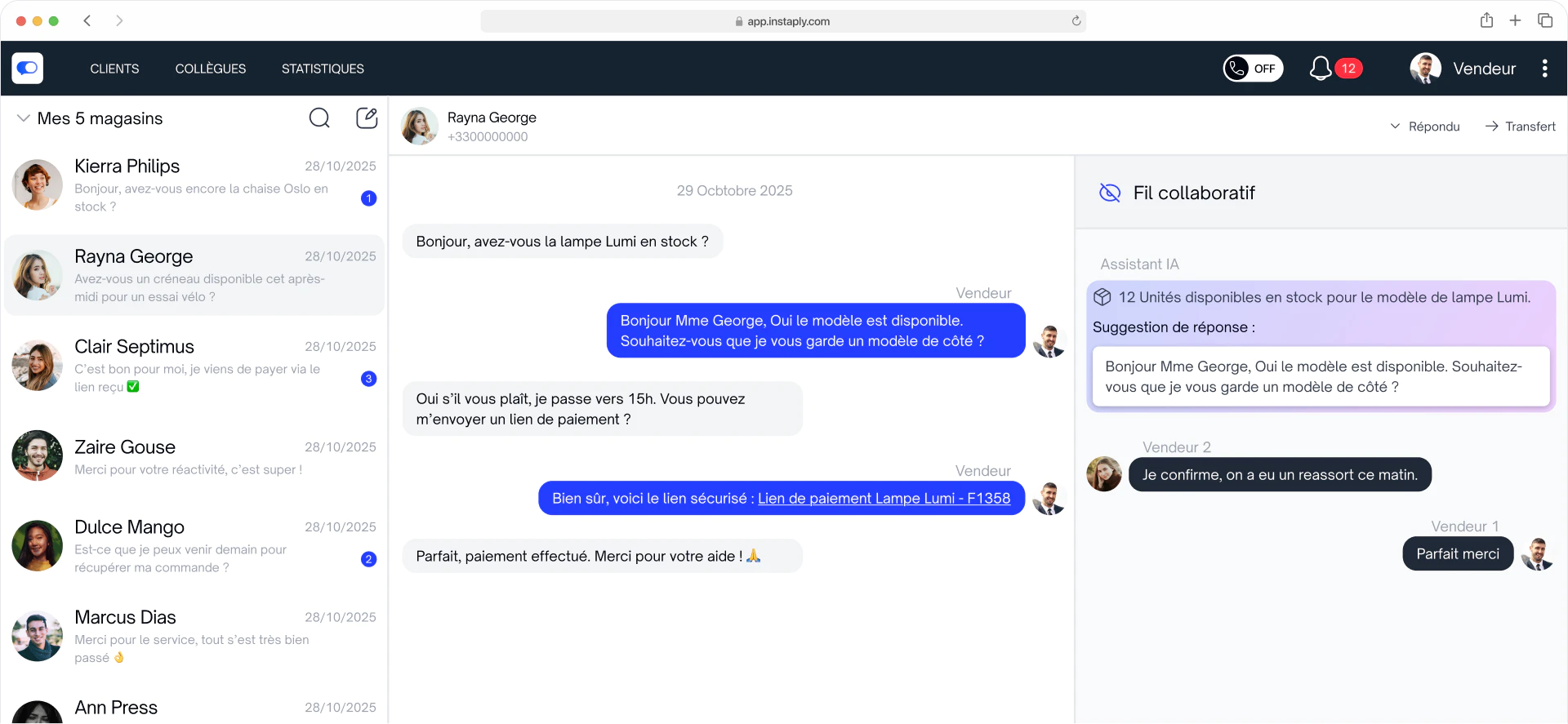Open Zaire Gouse conversation
This screenshot has height=724, width=1568.
coord(194,456)
